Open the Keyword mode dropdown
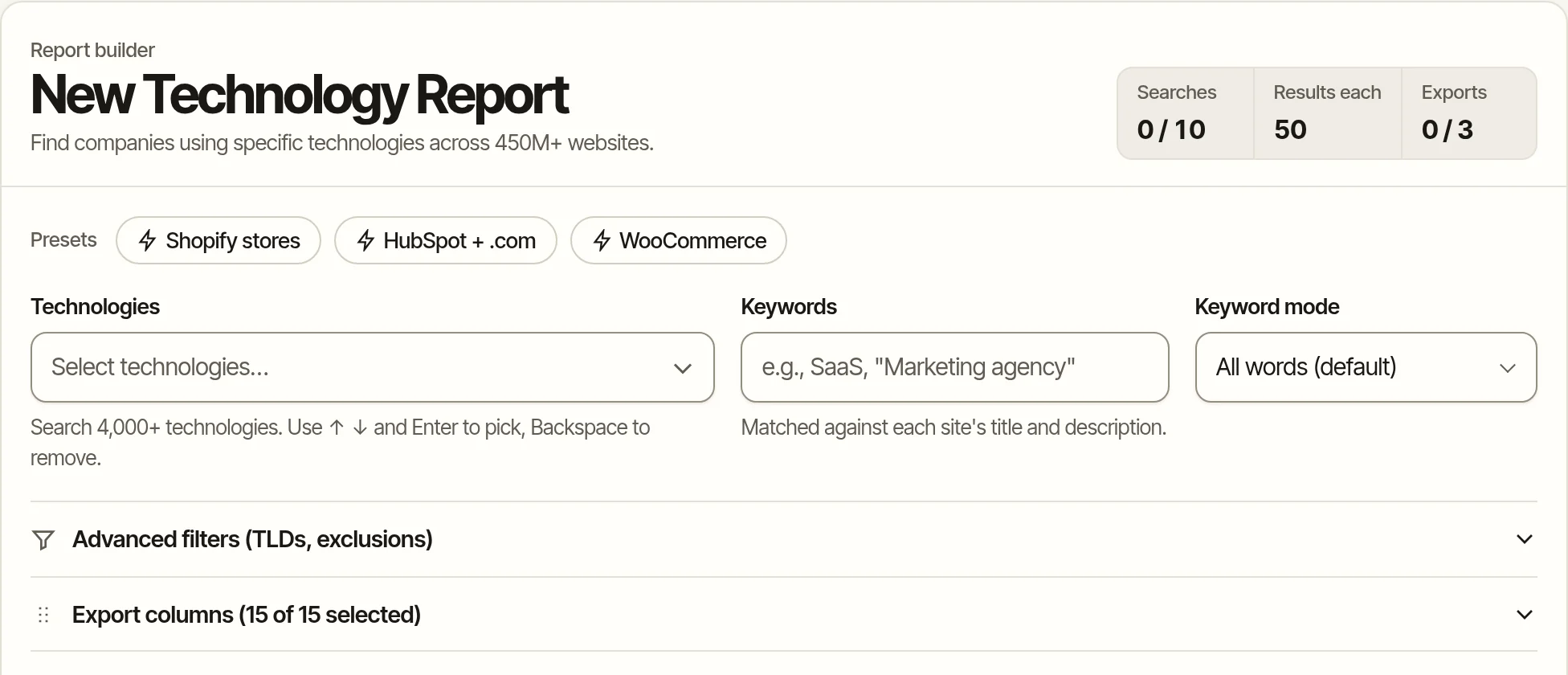 1366,367
